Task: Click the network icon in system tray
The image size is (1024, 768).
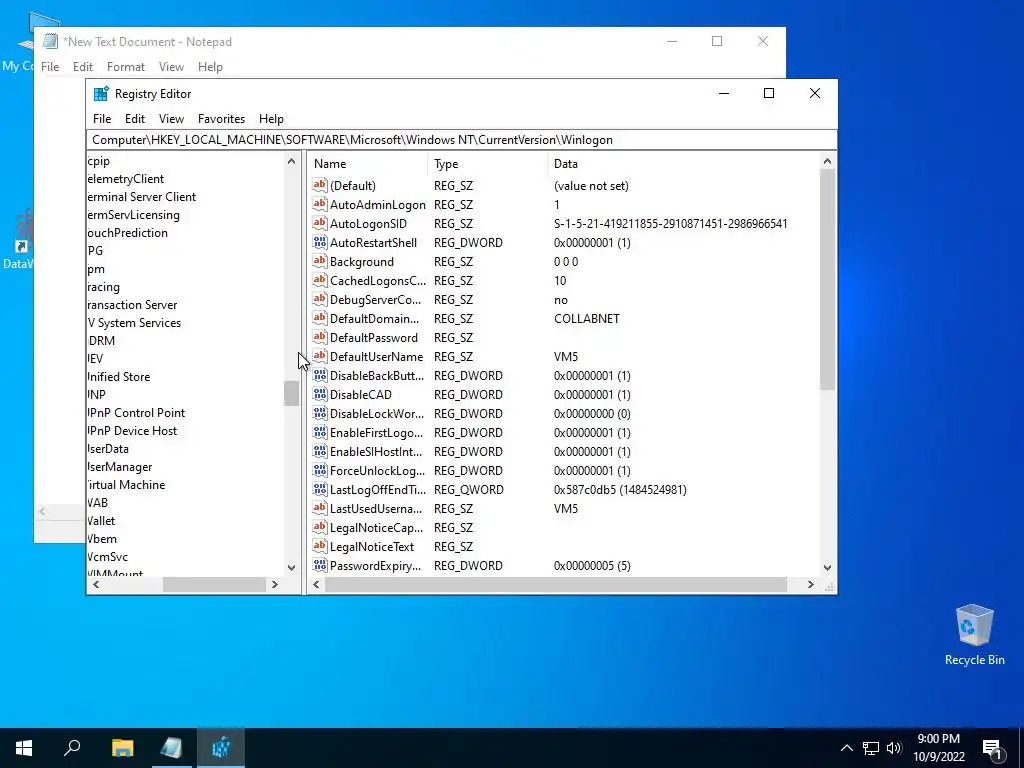Action: point(871,748)
